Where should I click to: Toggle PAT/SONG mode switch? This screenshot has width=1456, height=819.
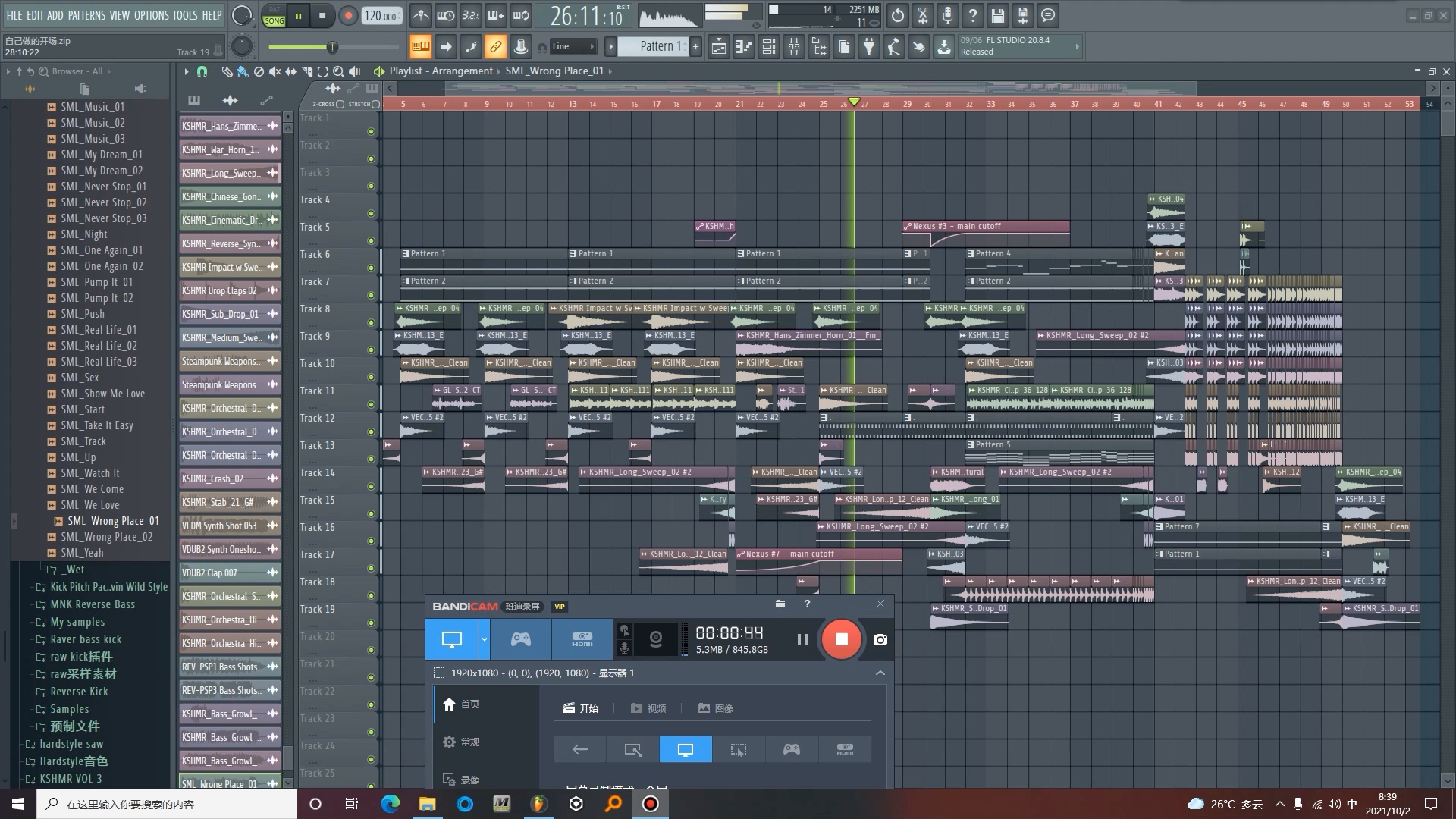pyautogui.click(x=274, y=16)
